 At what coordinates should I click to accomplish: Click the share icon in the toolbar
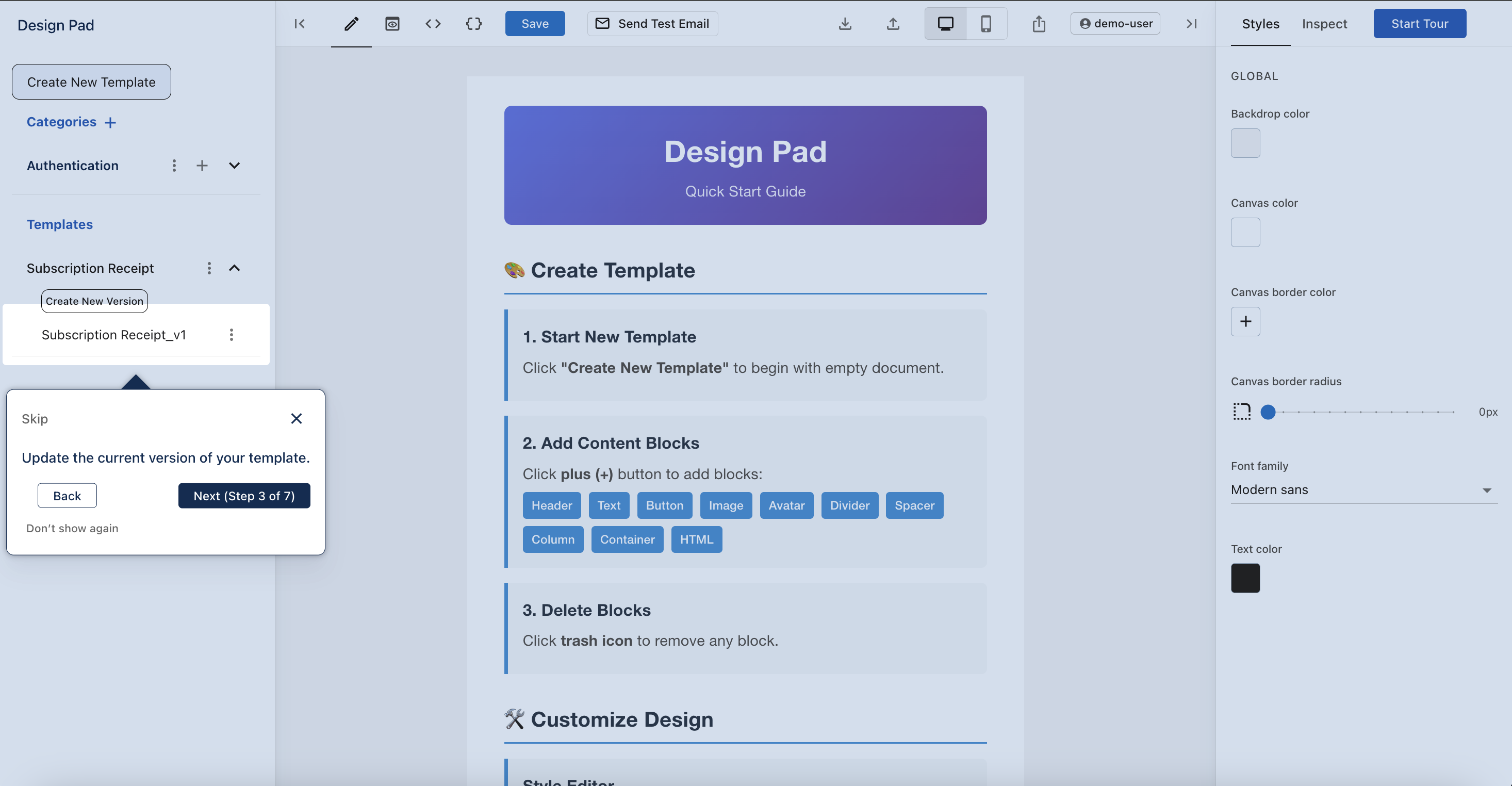tap(1039, 24)
